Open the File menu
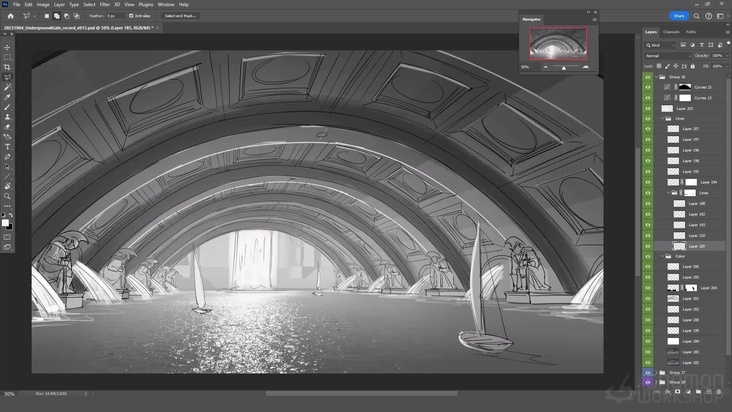Image resolution: width=732 pixels, height=412 pixels. click(16, 5)
